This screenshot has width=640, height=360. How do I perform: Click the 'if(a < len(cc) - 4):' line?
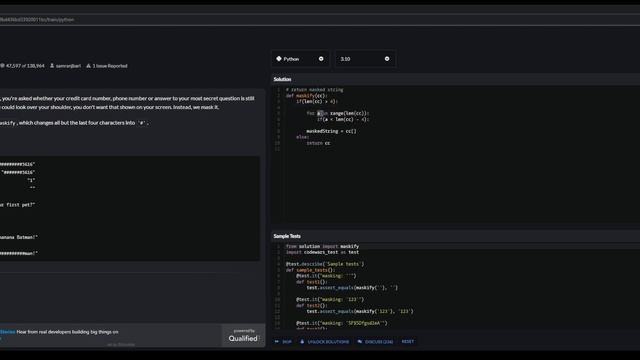[x=343, y=120]
